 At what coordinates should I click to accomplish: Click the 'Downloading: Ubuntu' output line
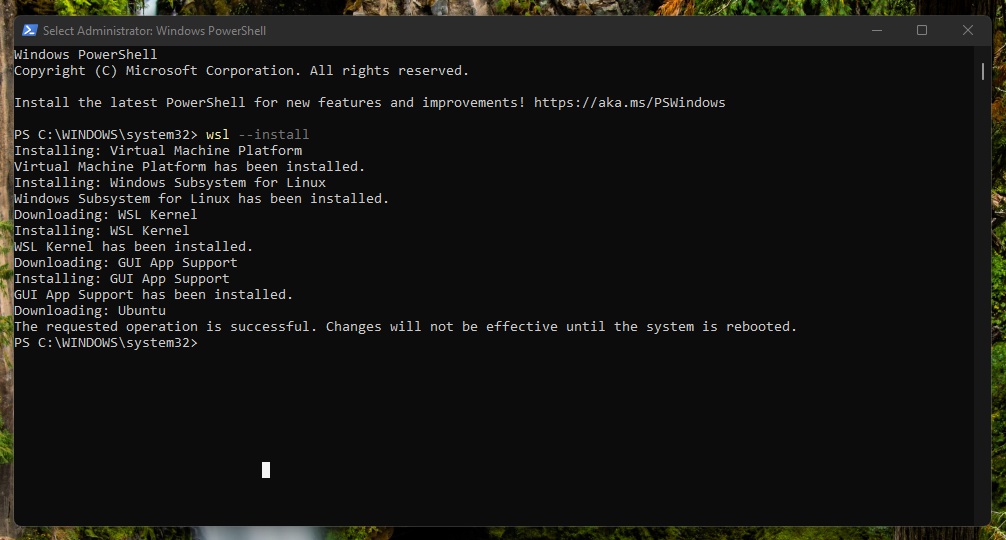(90, 311)
